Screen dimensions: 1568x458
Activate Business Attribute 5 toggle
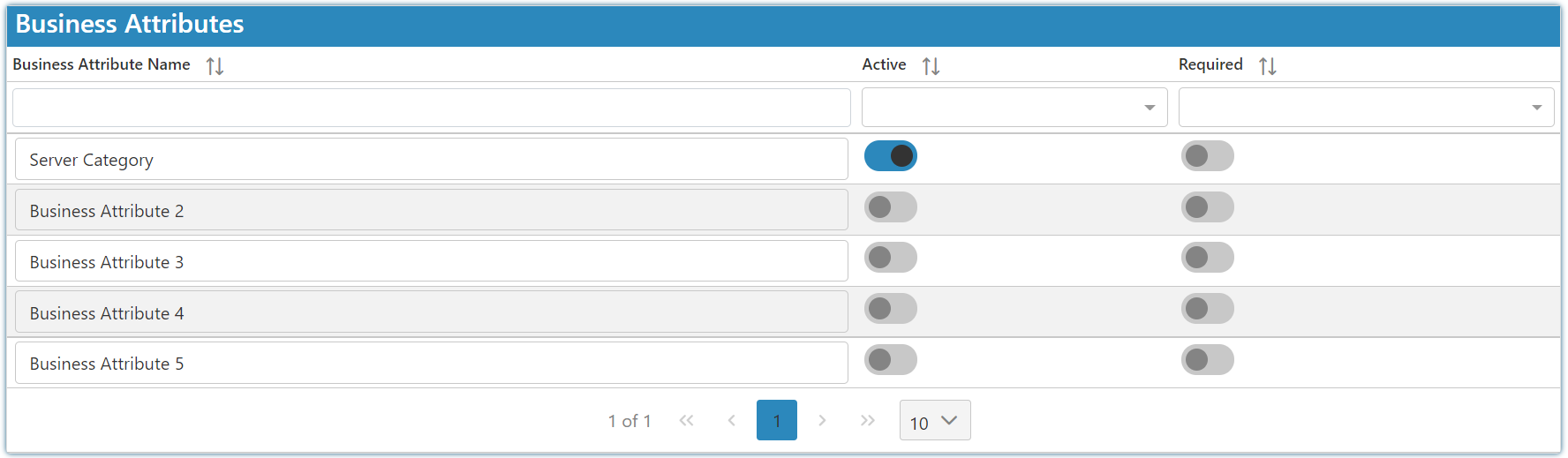coord(890,360)
